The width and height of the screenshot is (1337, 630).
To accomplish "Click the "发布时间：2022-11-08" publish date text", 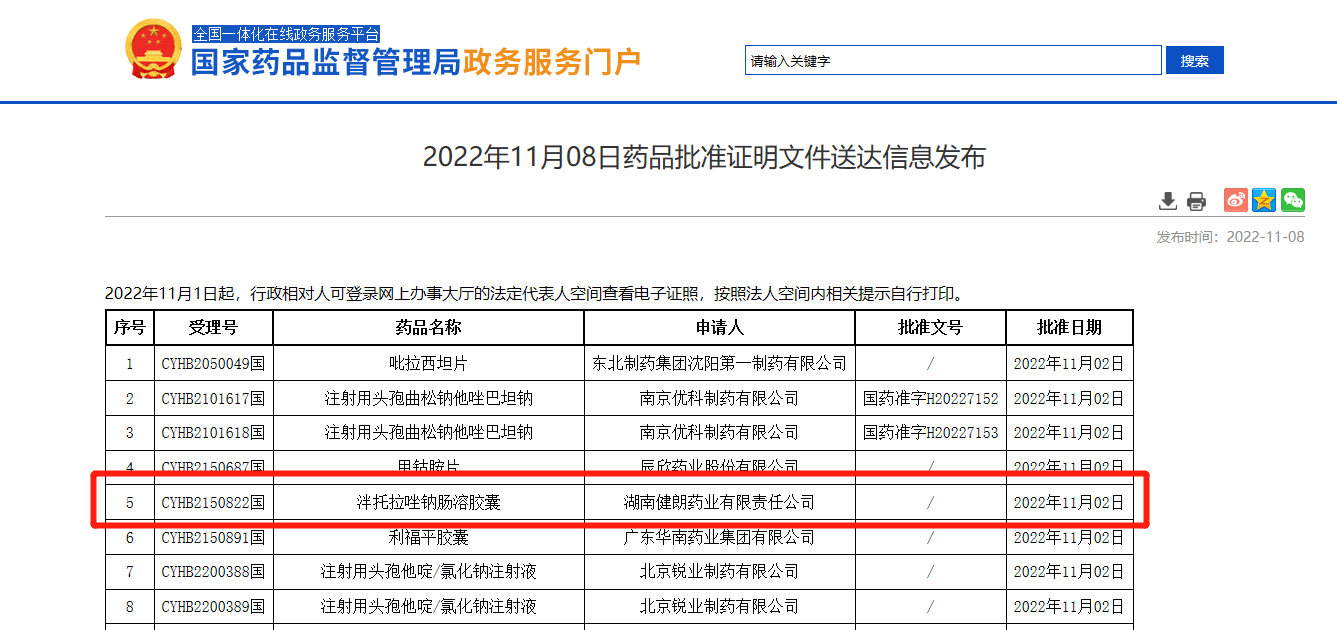I will (x=1230, y=237).
